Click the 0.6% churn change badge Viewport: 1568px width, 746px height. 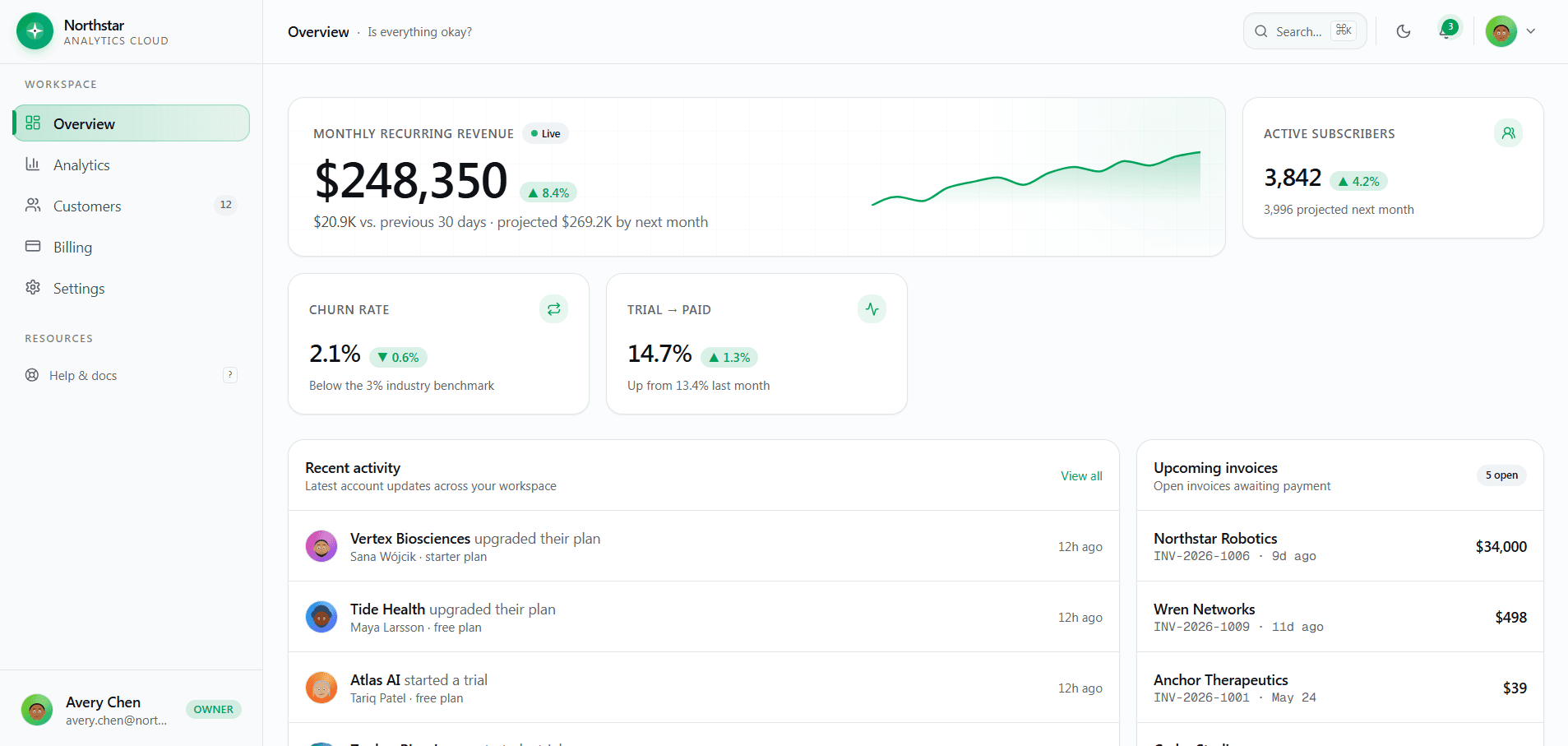pos(398,357)
